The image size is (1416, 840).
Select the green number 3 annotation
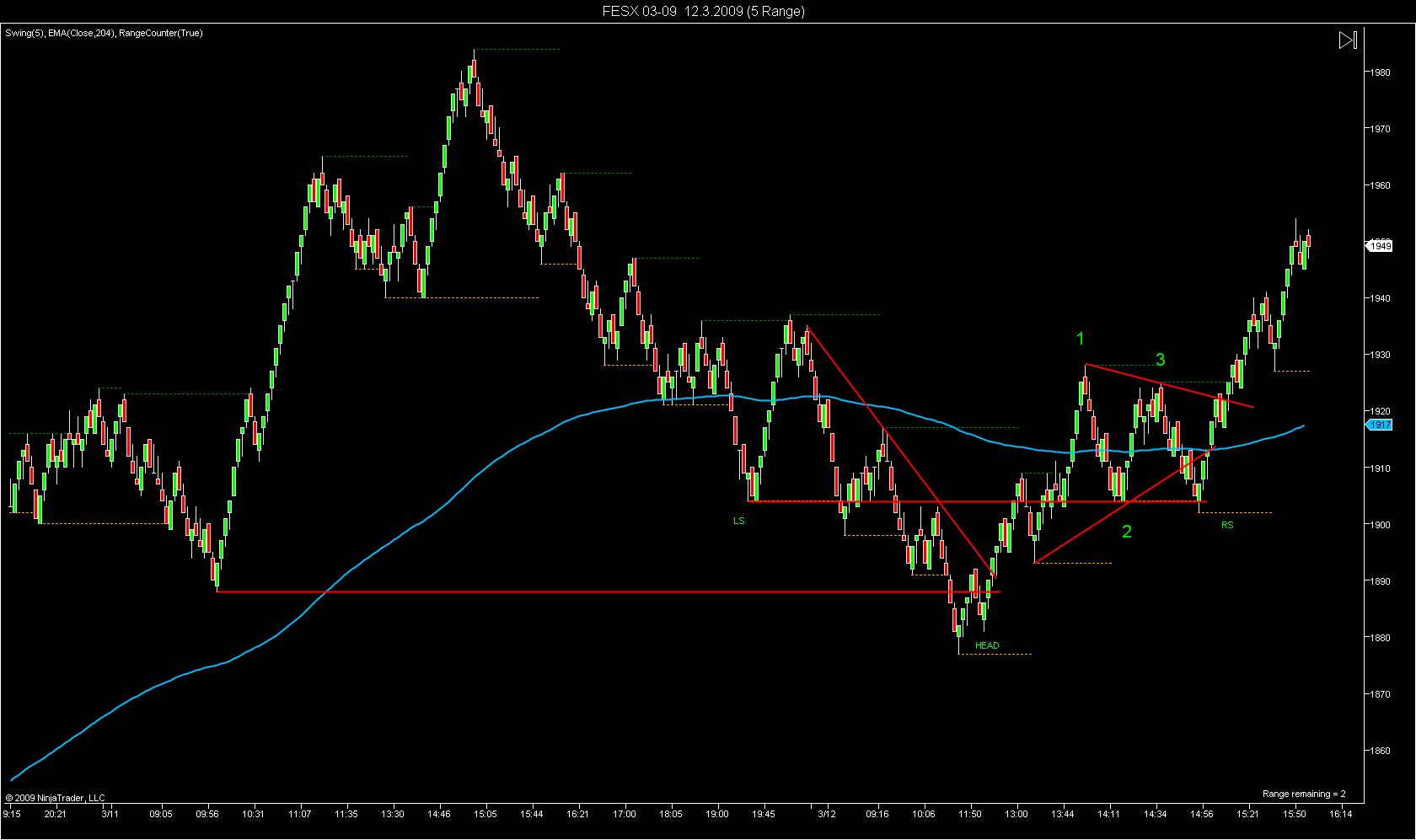(1161, 360)
